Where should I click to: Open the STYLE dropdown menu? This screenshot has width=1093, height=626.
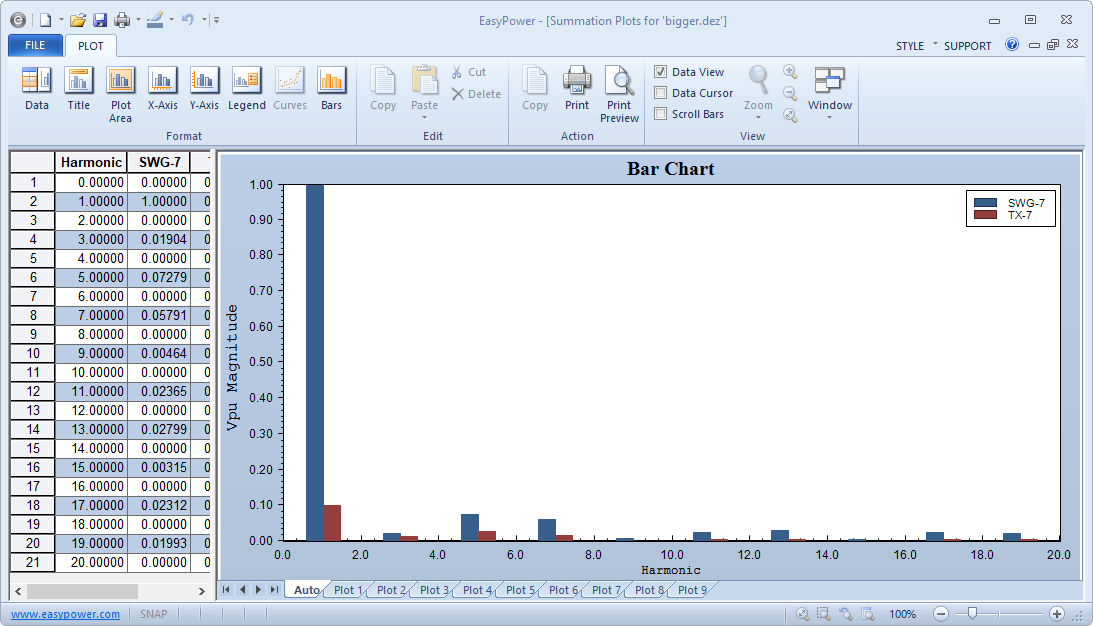pos(910,46)
